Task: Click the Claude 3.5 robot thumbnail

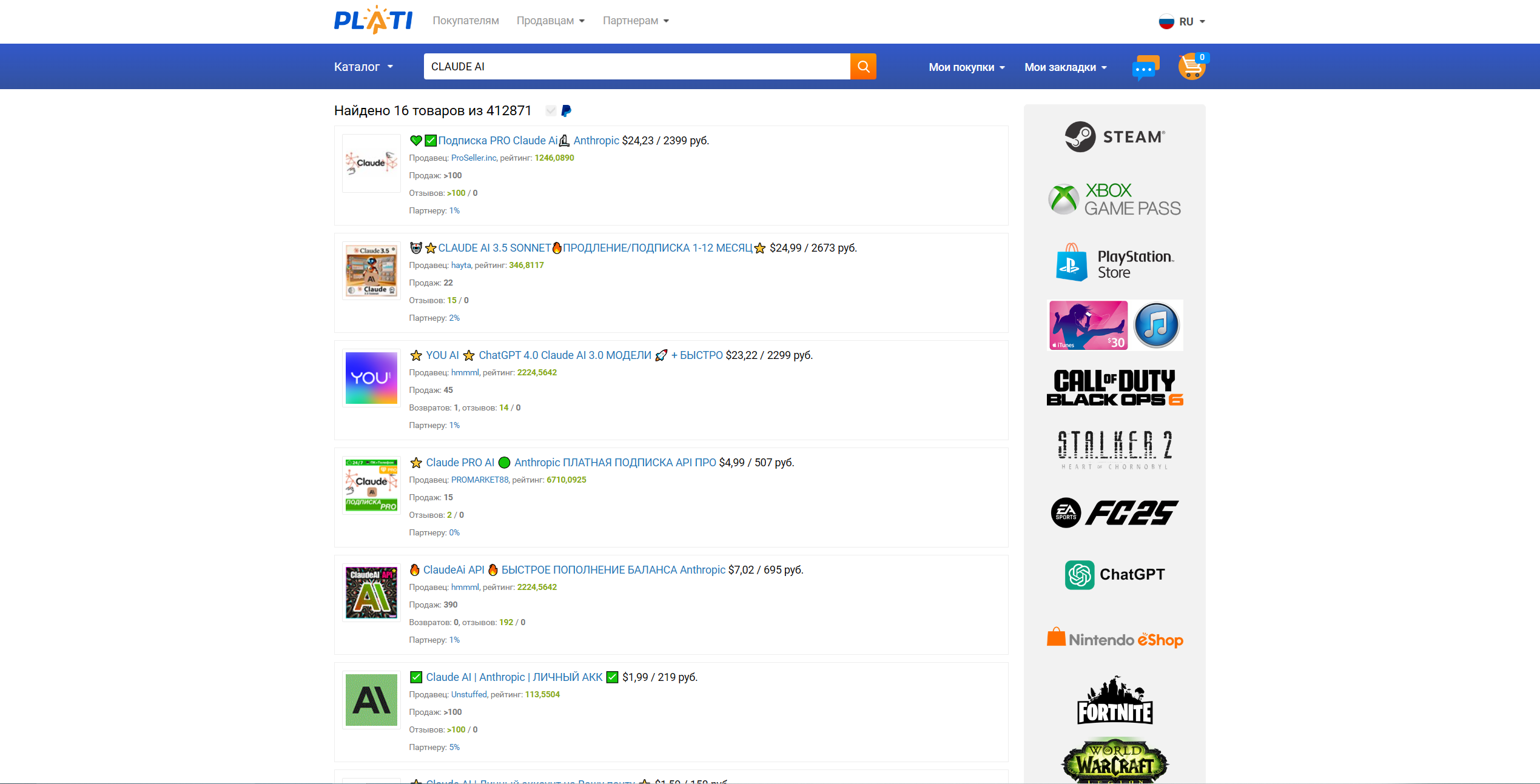Action: tap(371, 270)
